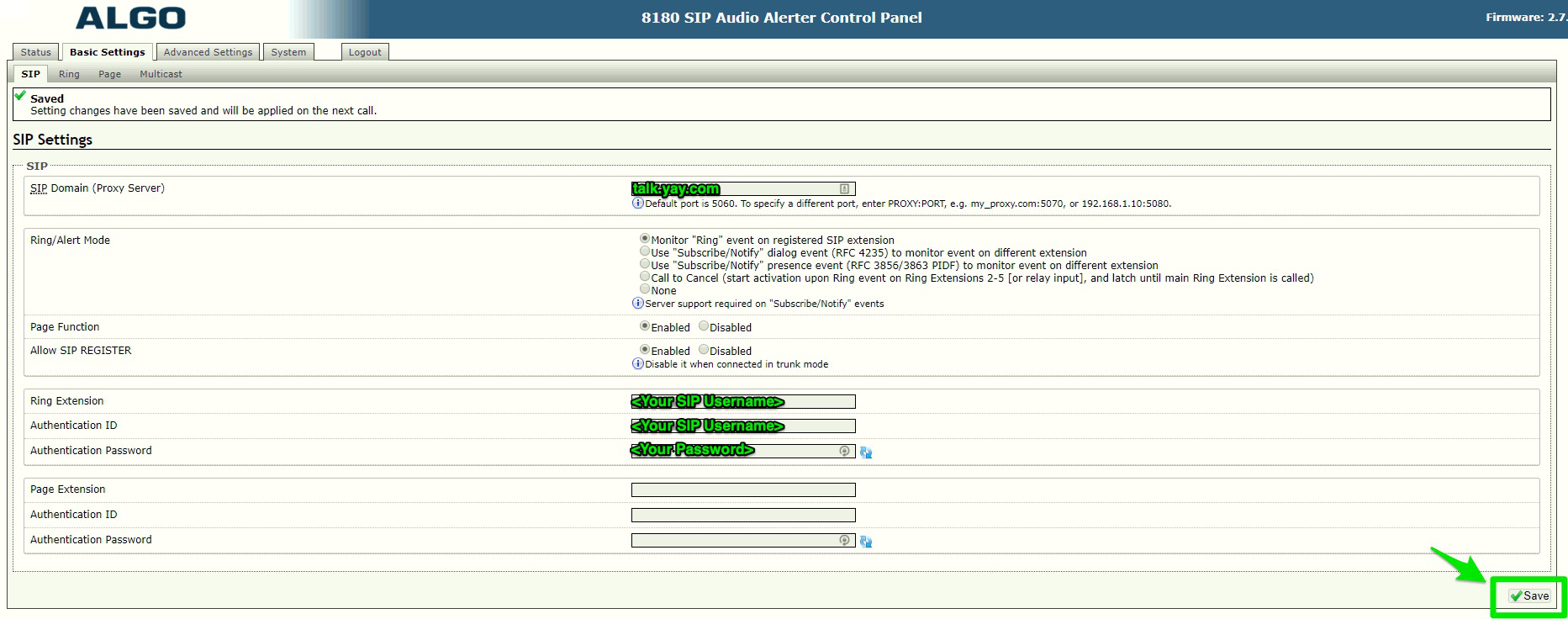Open the Status tab
Screen dimensions: 1568x619
(x=36, y=52)
